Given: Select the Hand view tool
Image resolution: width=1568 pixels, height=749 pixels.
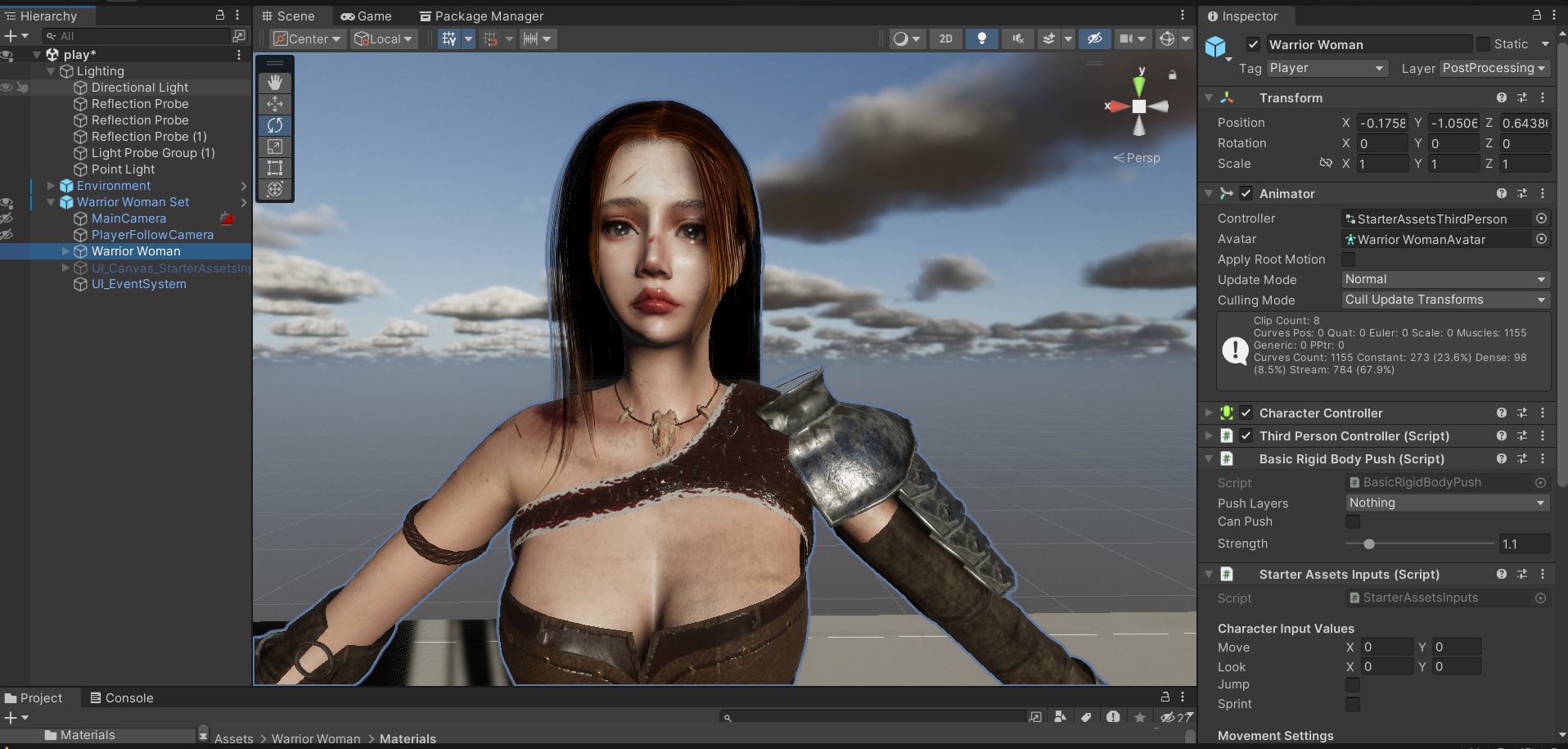Looking at the screenshot, I should point(275,83).
